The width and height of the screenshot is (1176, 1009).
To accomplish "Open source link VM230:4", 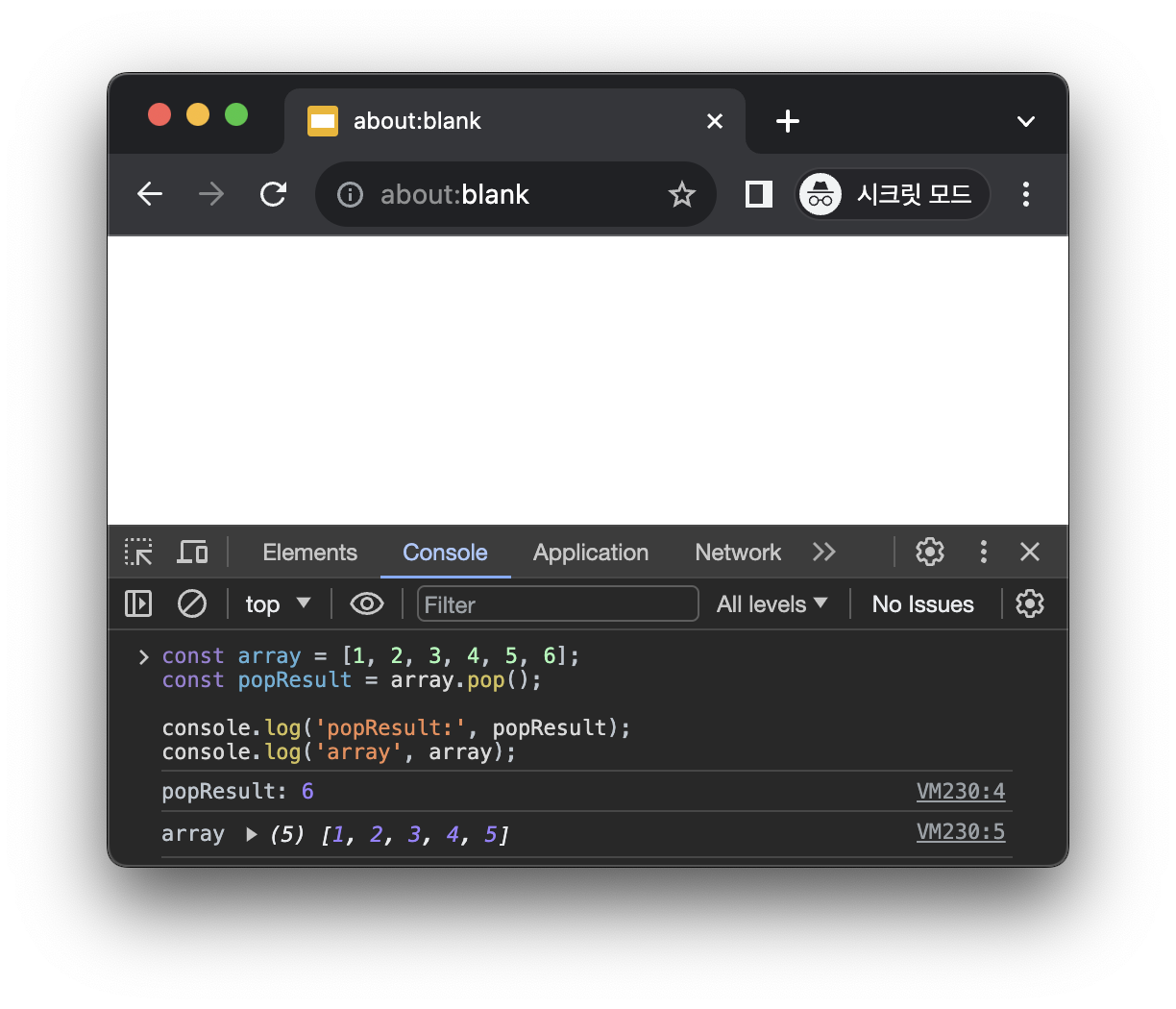I will pos(961,792).
